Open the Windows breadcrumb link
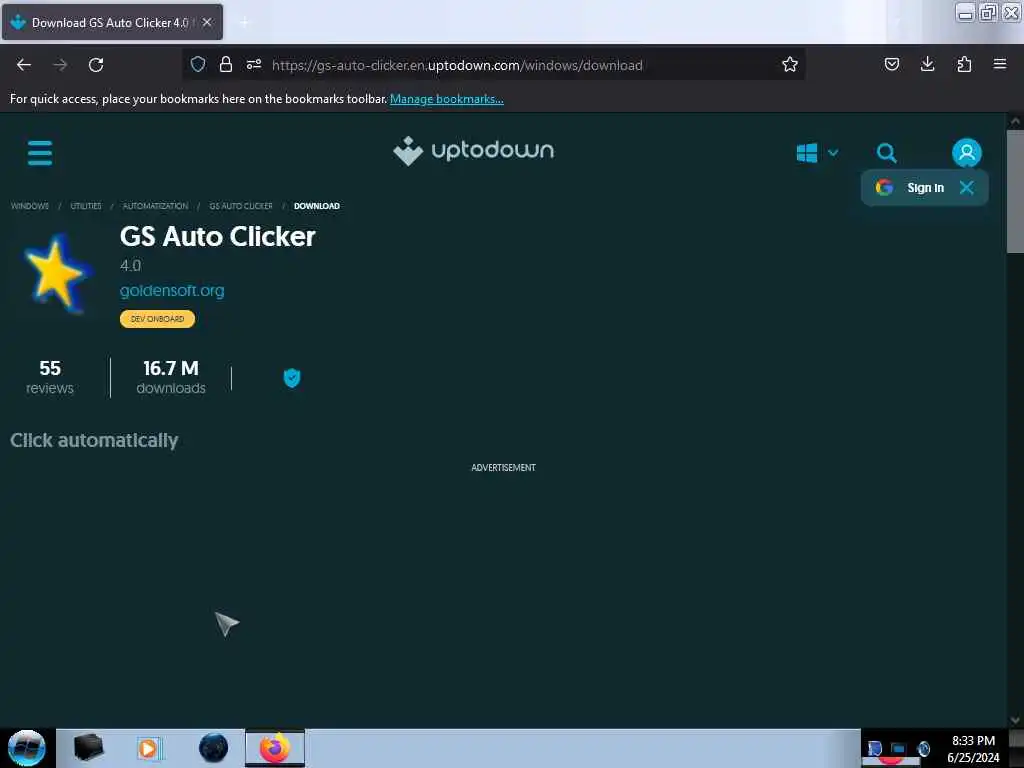 pos(30,206)
